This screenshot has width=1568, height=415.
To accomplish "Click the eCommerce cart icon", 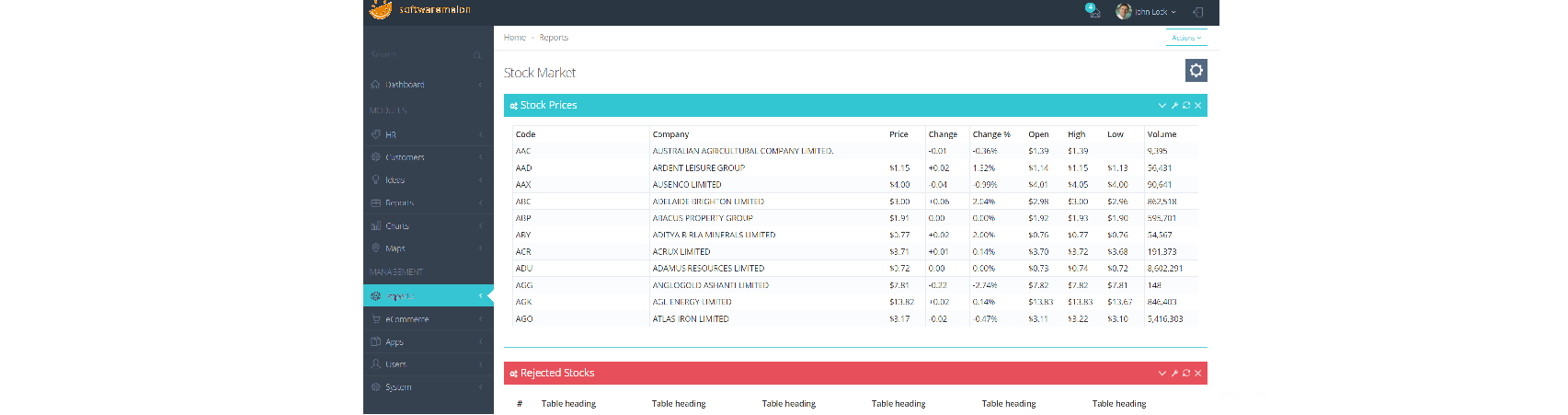I will click(x=375, y=319).
